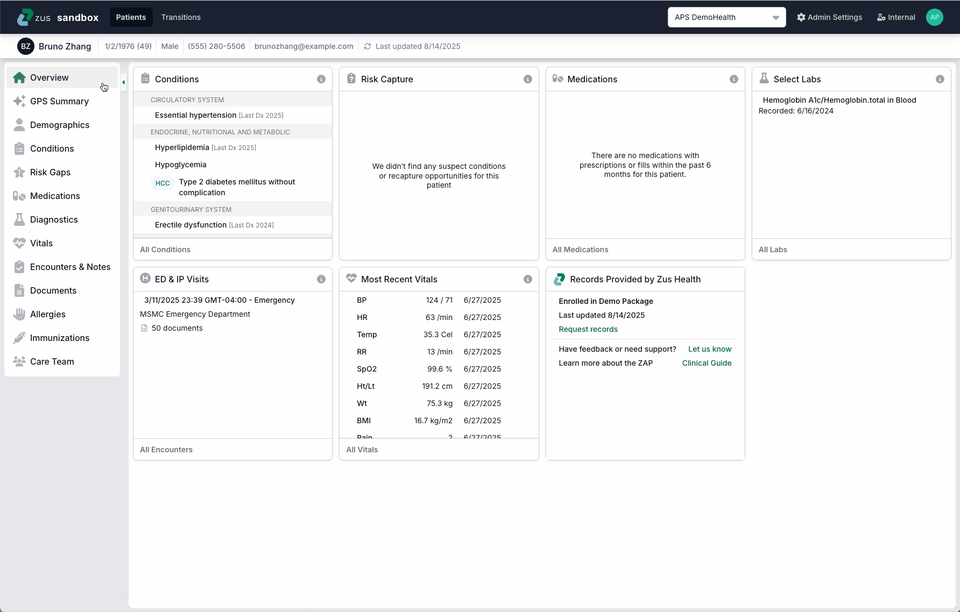
Task: Open Admin Settings gear
Action: click(801, 17)
